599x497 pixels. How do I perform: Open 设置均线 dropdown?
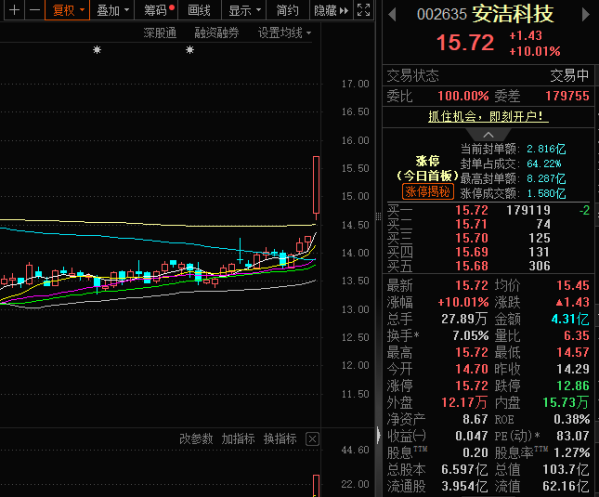coord(285,33)
